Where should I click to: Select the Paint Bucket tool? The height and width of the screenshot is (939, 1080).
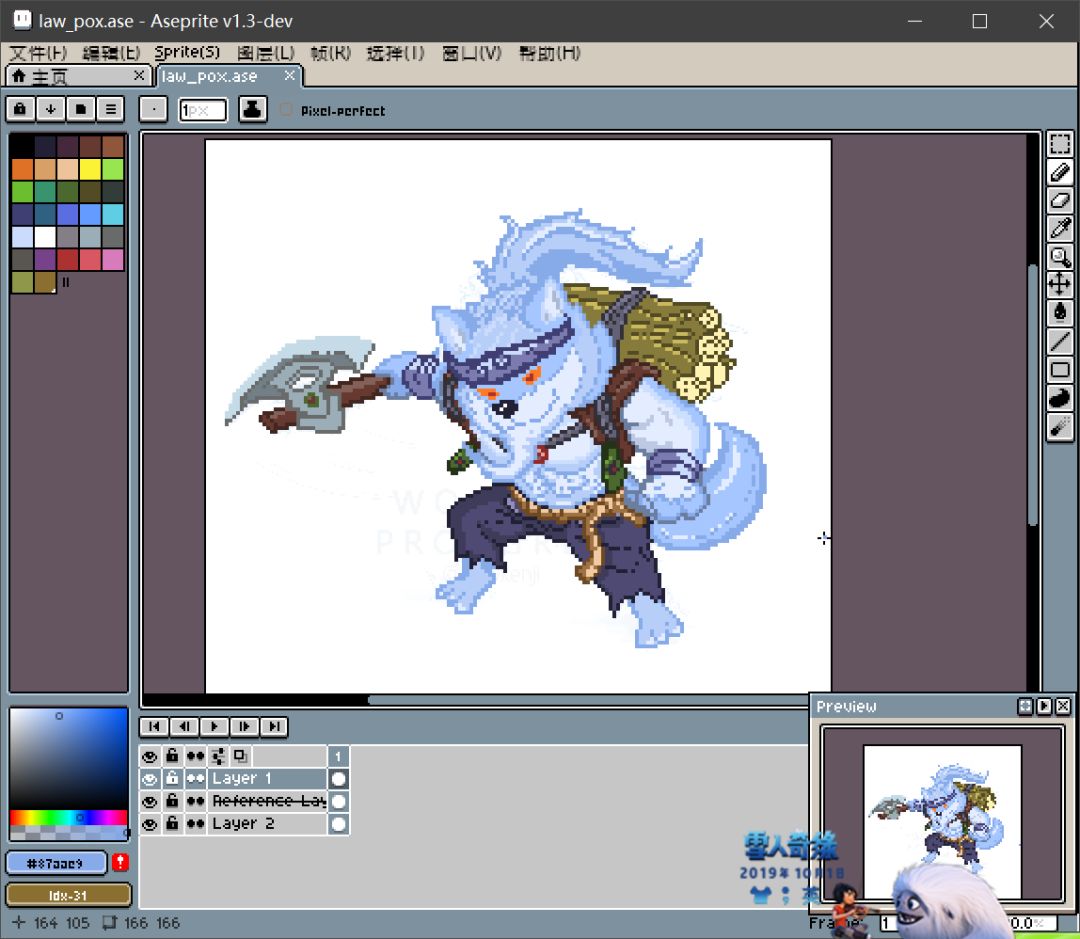coord(1059,312)
